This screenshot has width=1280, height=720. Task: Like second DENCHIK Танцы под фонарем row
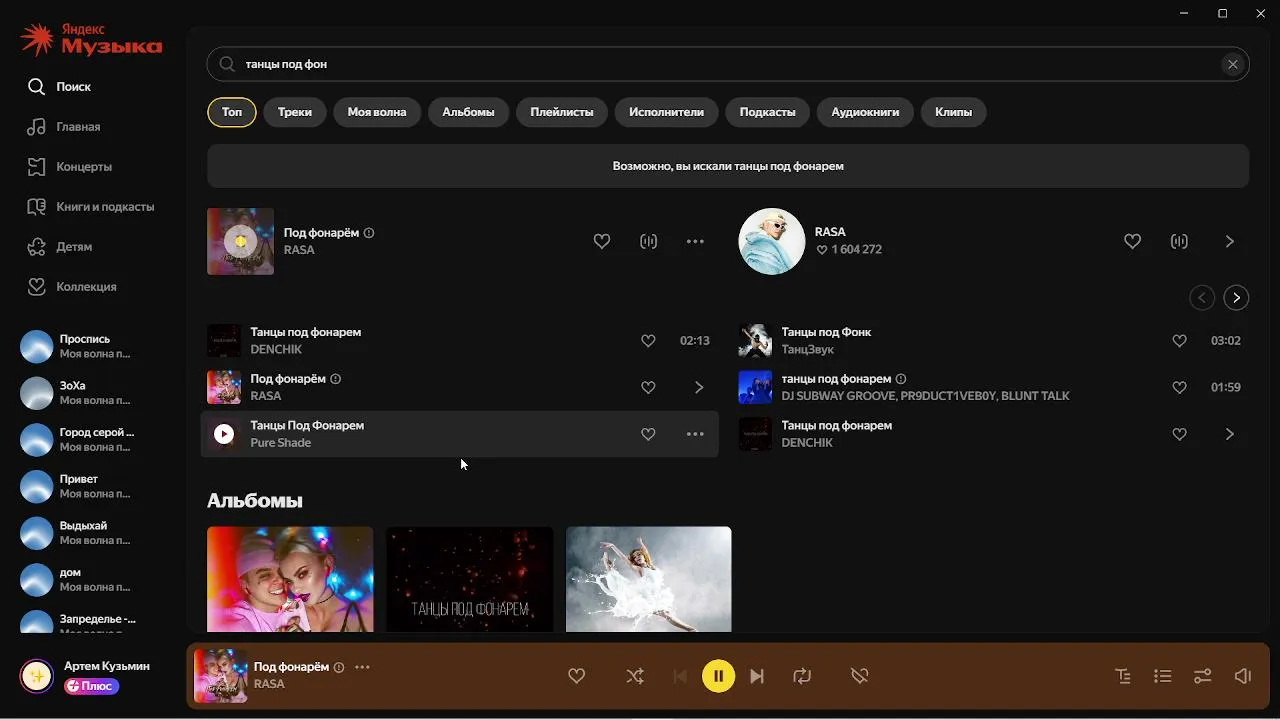(1179, 434)
